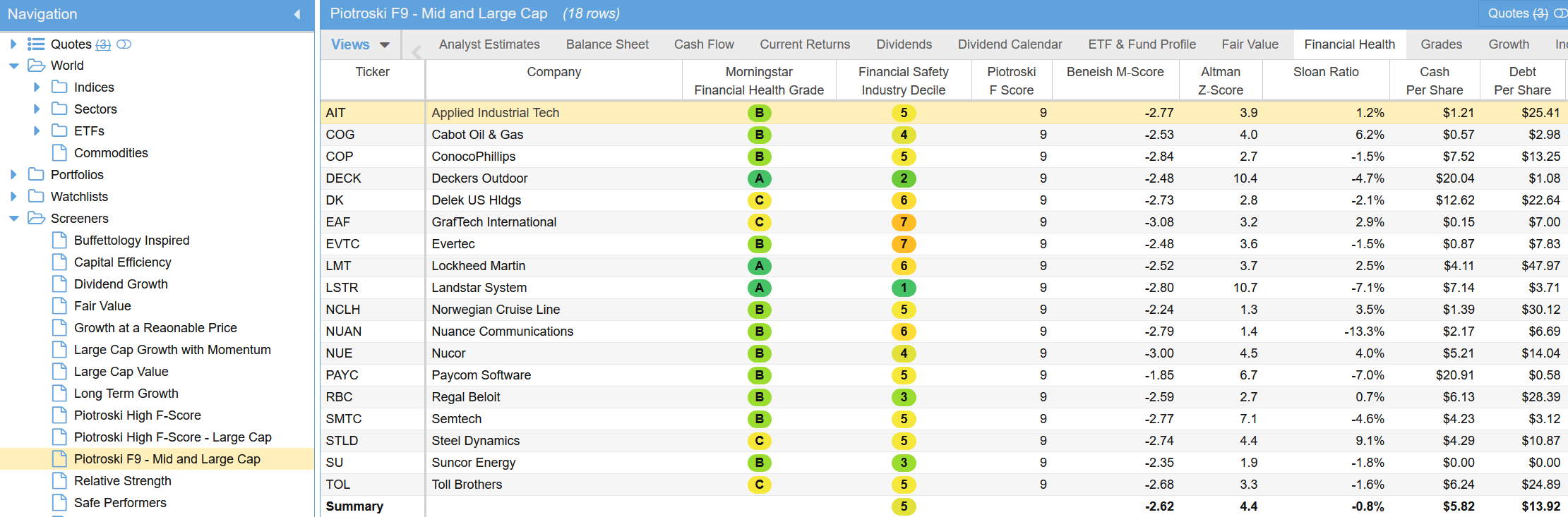Open the Buffettology Inspired screener
This screenshot has height=517, width=1568.
tap(131, 241)
